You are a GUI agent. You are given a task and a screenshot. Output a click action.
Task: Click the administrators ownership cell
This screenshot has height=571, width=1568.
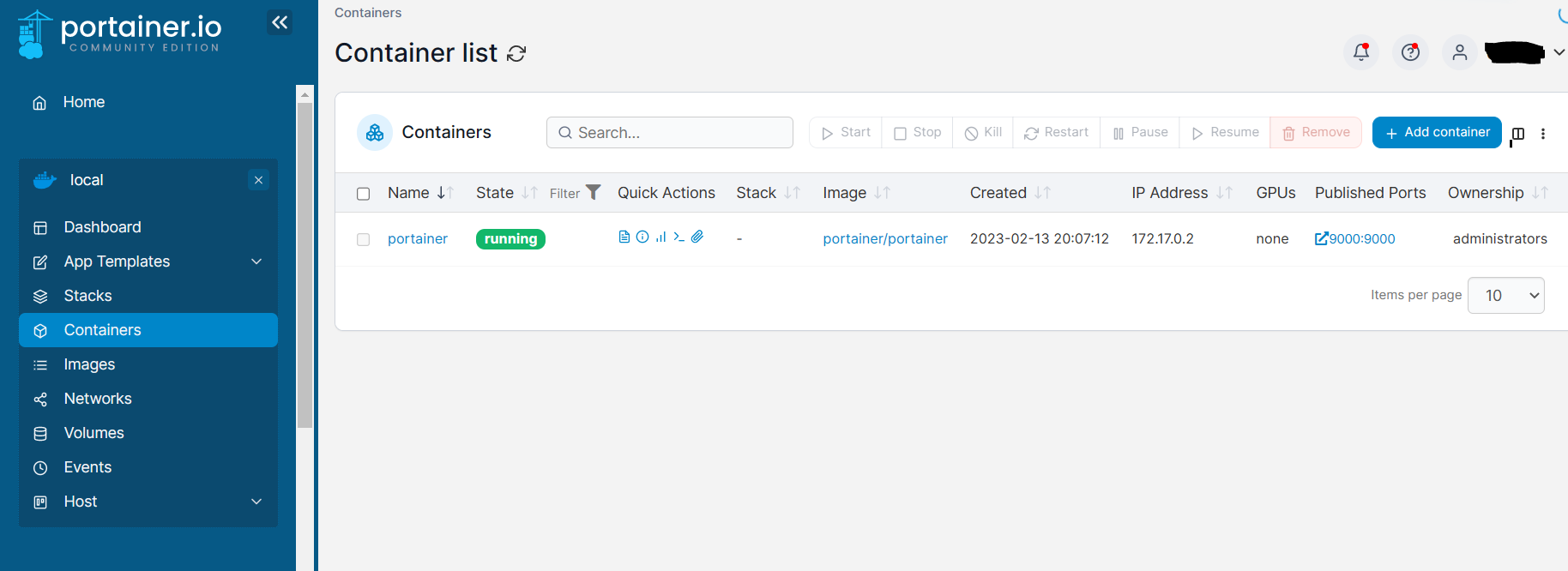tap(1500, 239)
